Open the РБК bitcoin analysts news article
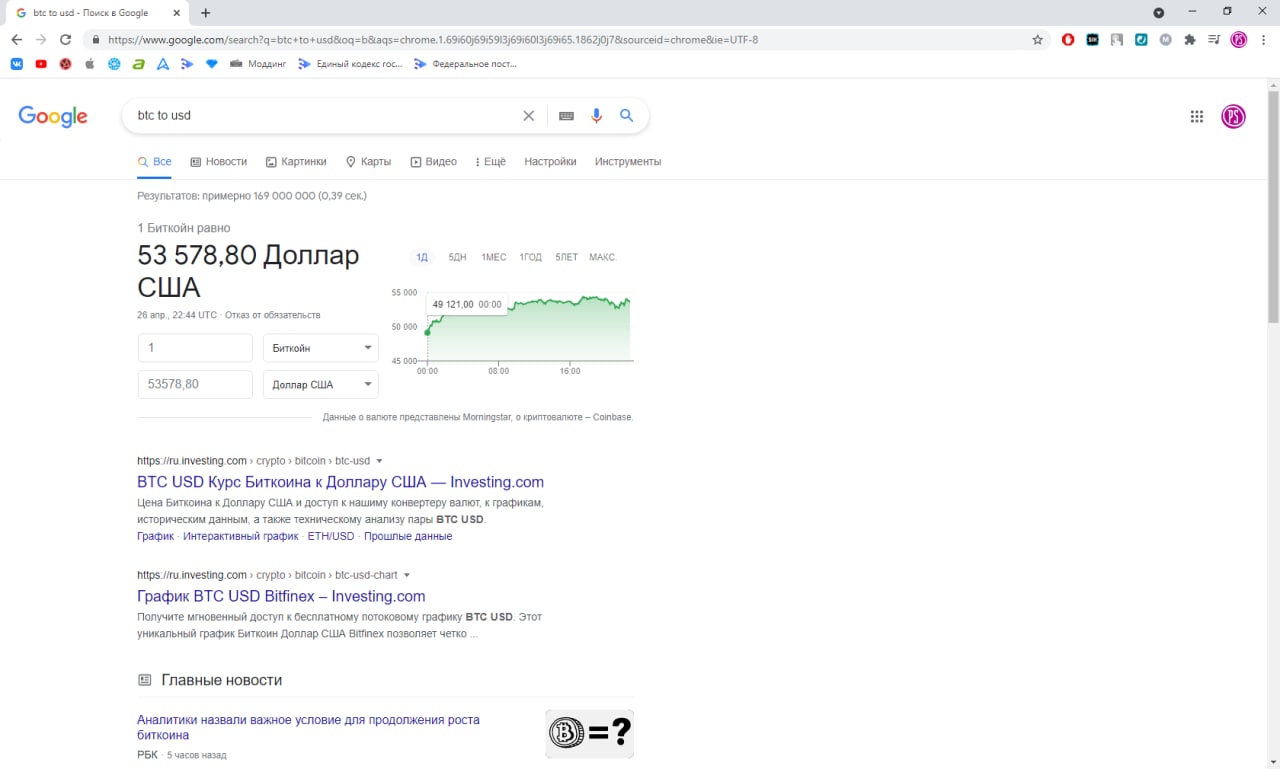Screen dimensions: 1280x769 click(x=308, y=728)
